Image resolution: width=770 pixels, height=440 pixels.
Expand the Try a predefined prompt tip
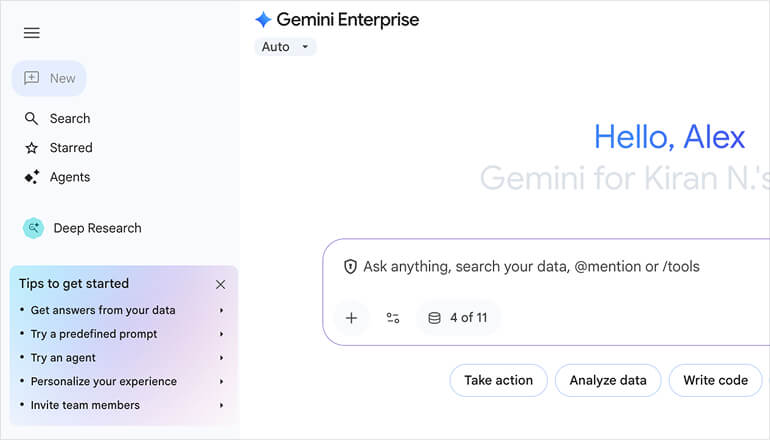coord(221,334)
